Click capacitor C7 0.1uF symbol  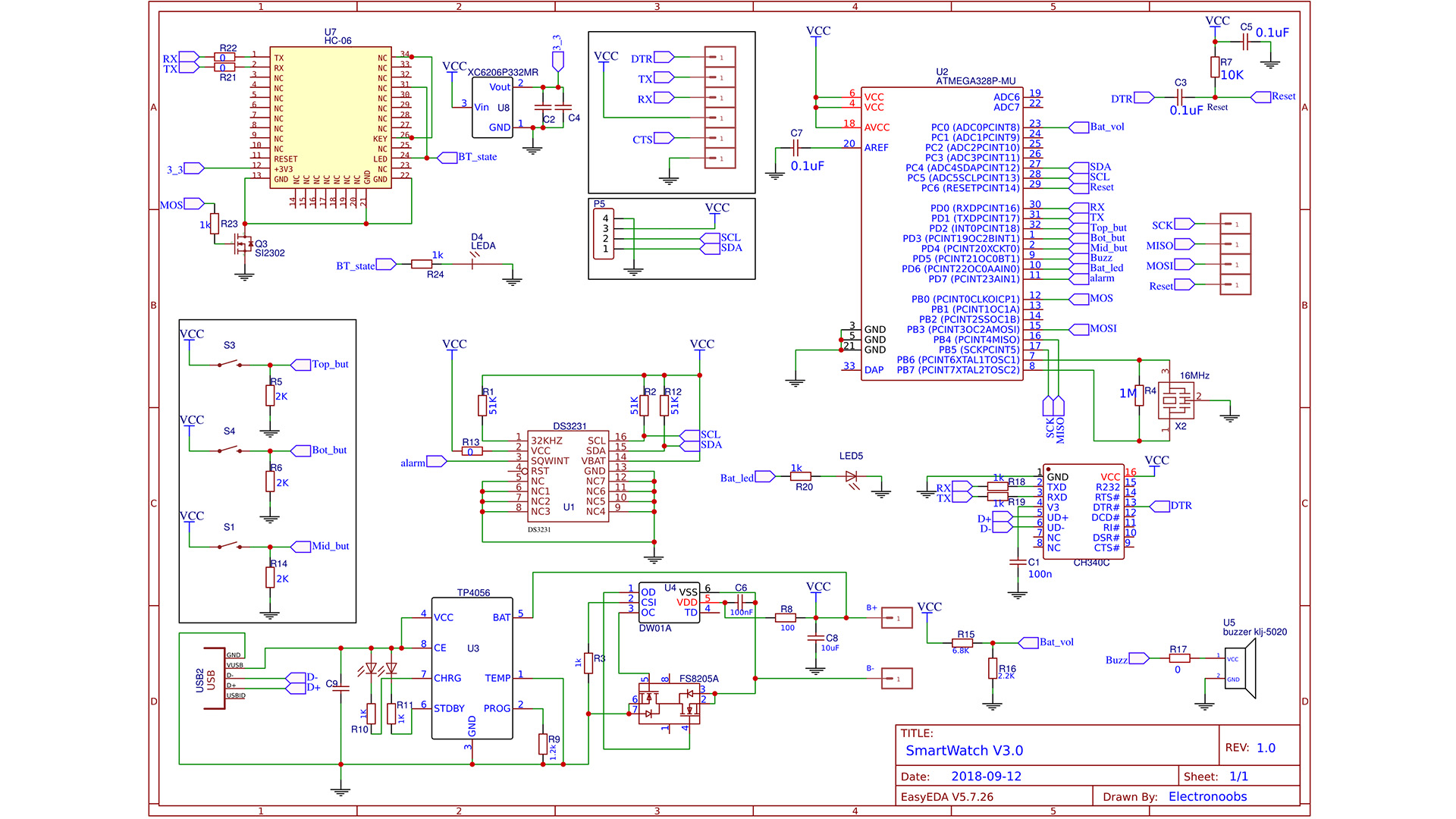click(x=795, y=148)
